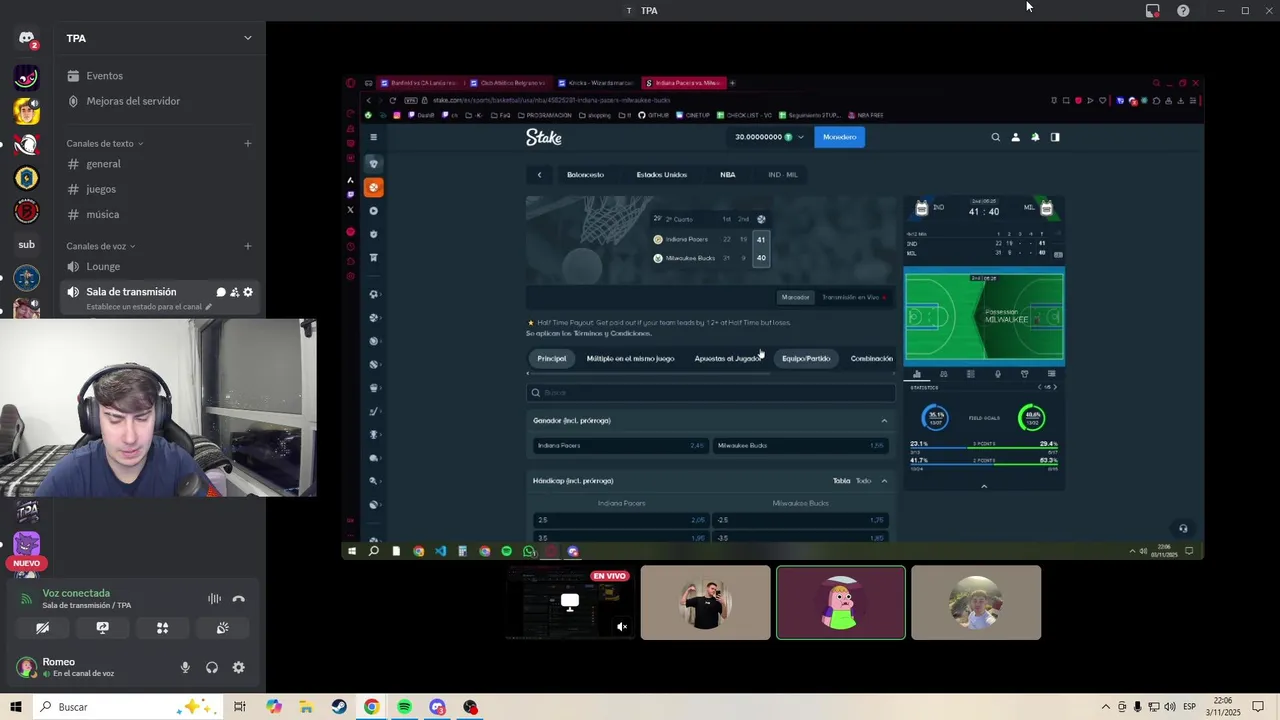The width and height of the screenshot is (1280, 720).
Task: Expand stats widget chevron below percentages
Action: click(x=984, y=486)
